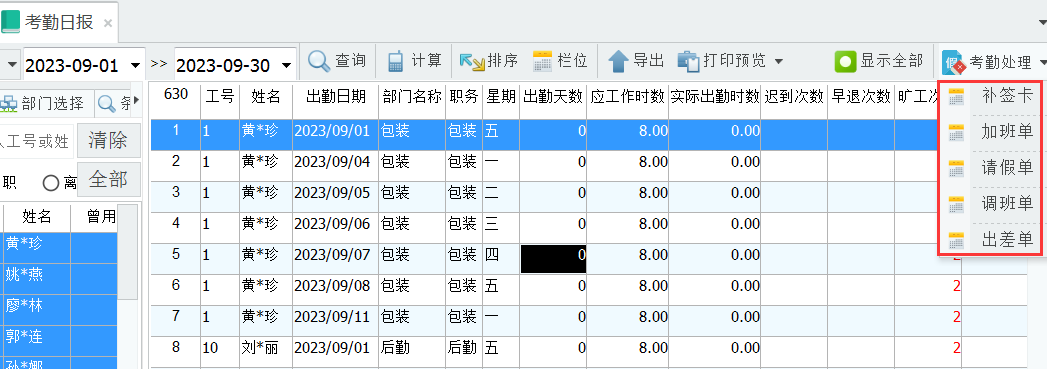The image size is (1047, 369).
Task: Click the icon next to 调班单
Action: pyautogui.click(x=956, y=204)
